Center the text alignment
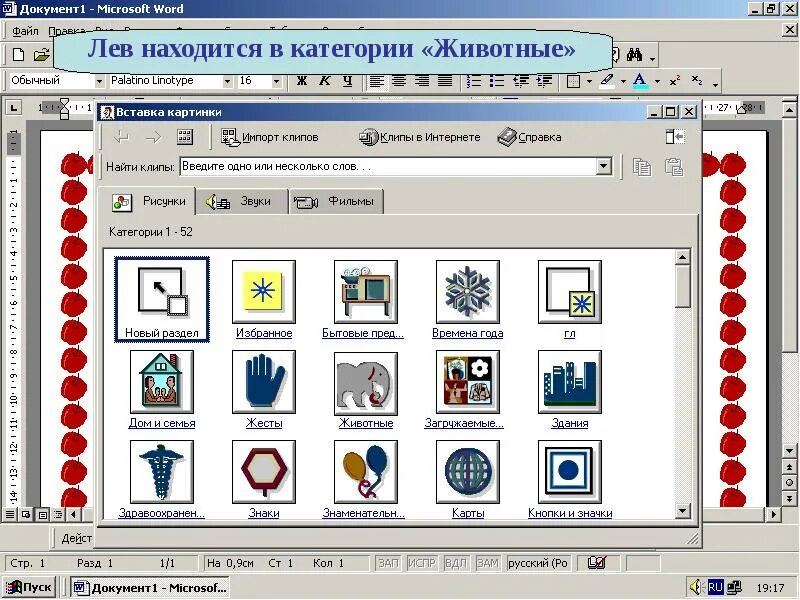This screenshot has width=800, height=600. point(399,81)
